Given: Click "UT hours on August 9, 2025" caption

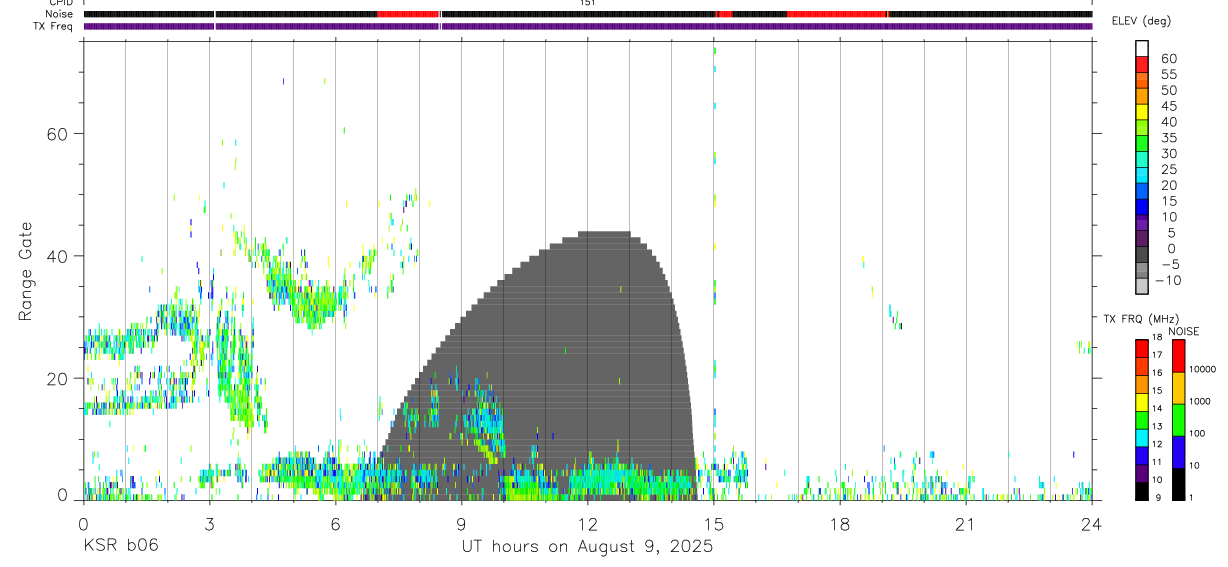Looking at the screenshot, I should [x=587, y=547].
